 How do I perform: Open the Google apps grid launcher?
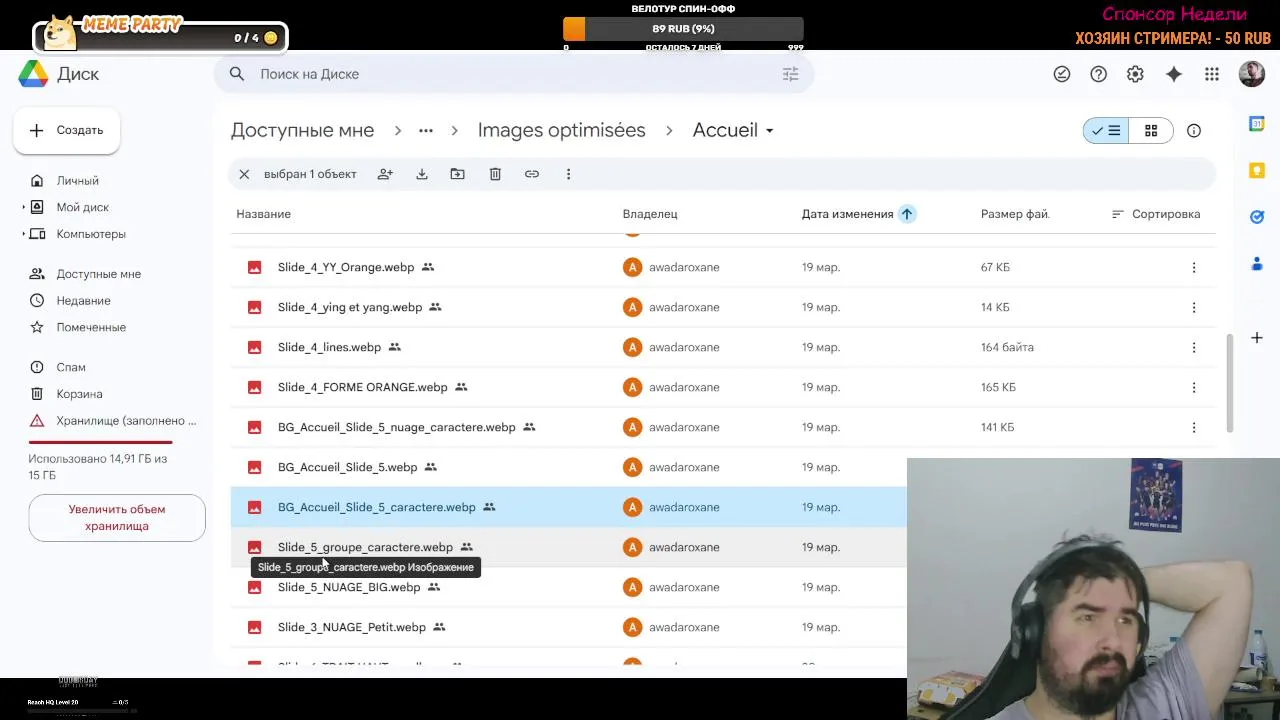pyautogui.click(x=1212, y=74)
